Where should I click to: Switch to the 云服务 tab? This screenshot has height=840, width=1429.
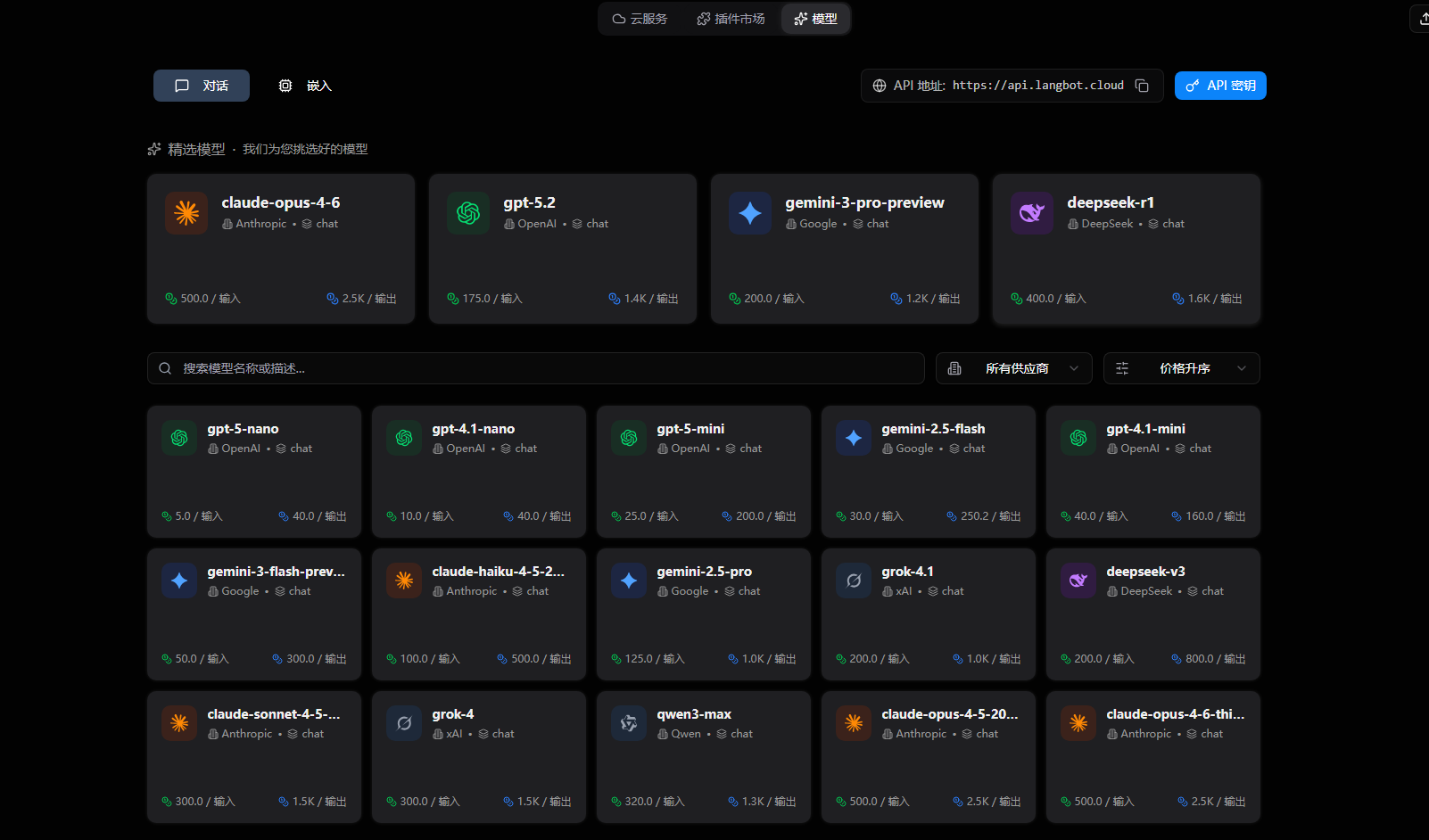[640, 19]
